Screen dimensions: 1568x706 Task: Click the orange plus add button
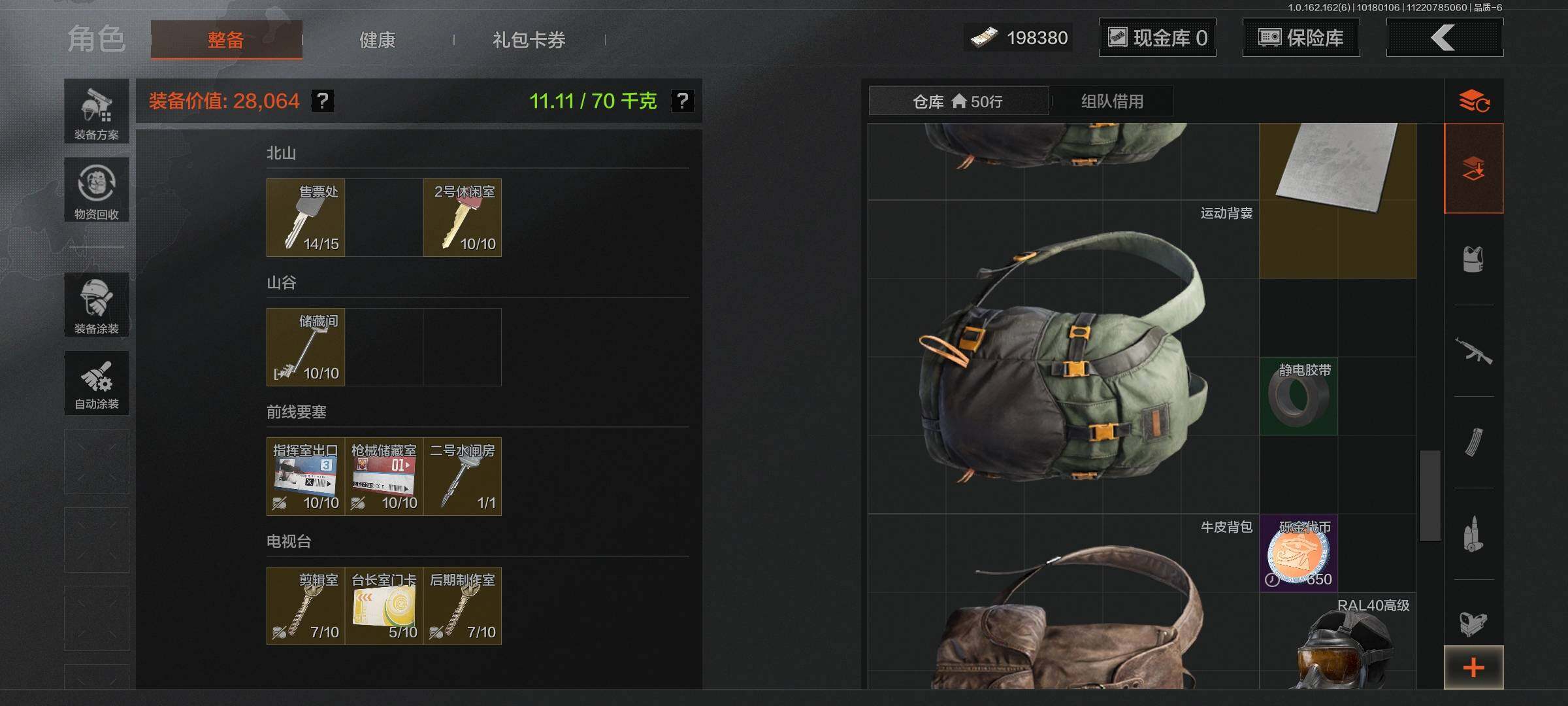pos(1474,667)
